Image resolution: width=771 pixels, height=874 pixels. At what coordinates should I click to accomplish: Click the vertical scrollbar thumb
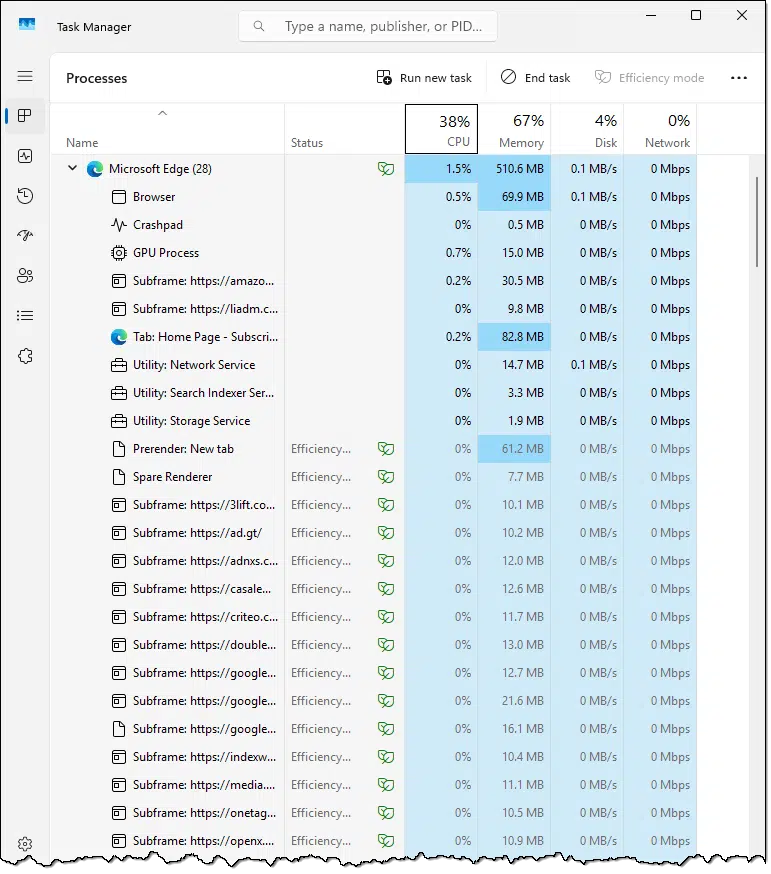[x=757, y=222]
